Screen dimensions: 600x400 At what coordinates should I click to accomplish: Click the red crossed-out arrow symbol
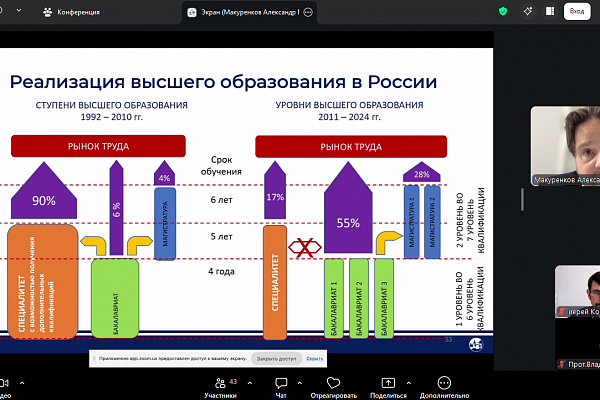coord(305,247)
